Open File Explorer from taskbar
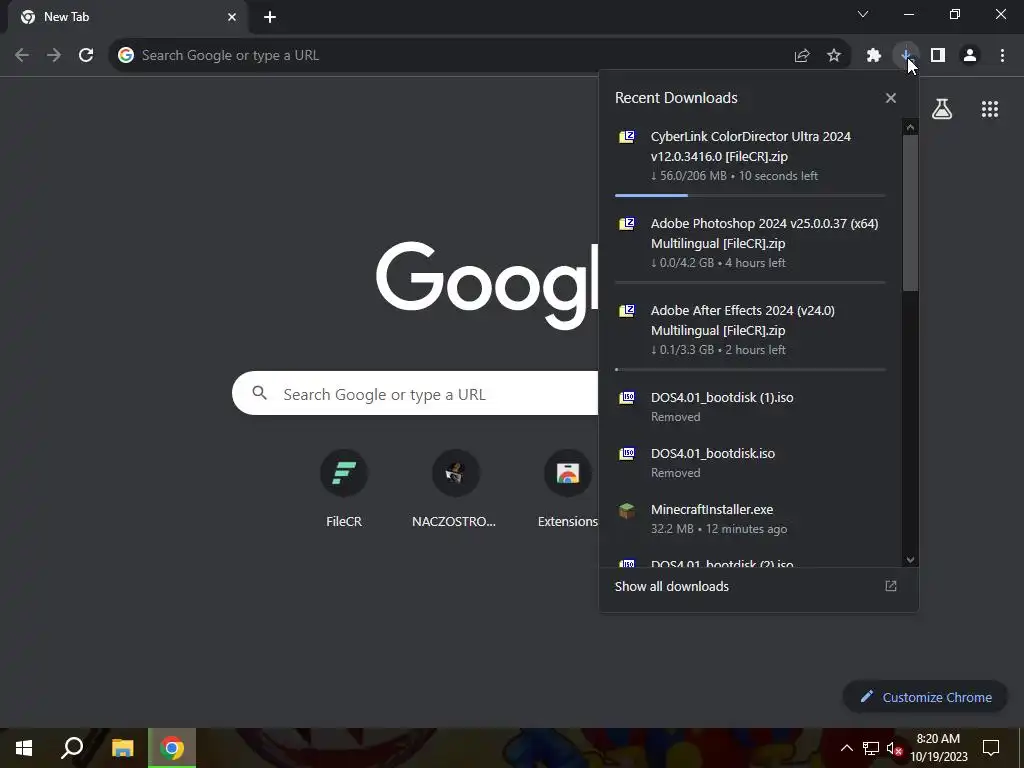 tap(122, 748)
